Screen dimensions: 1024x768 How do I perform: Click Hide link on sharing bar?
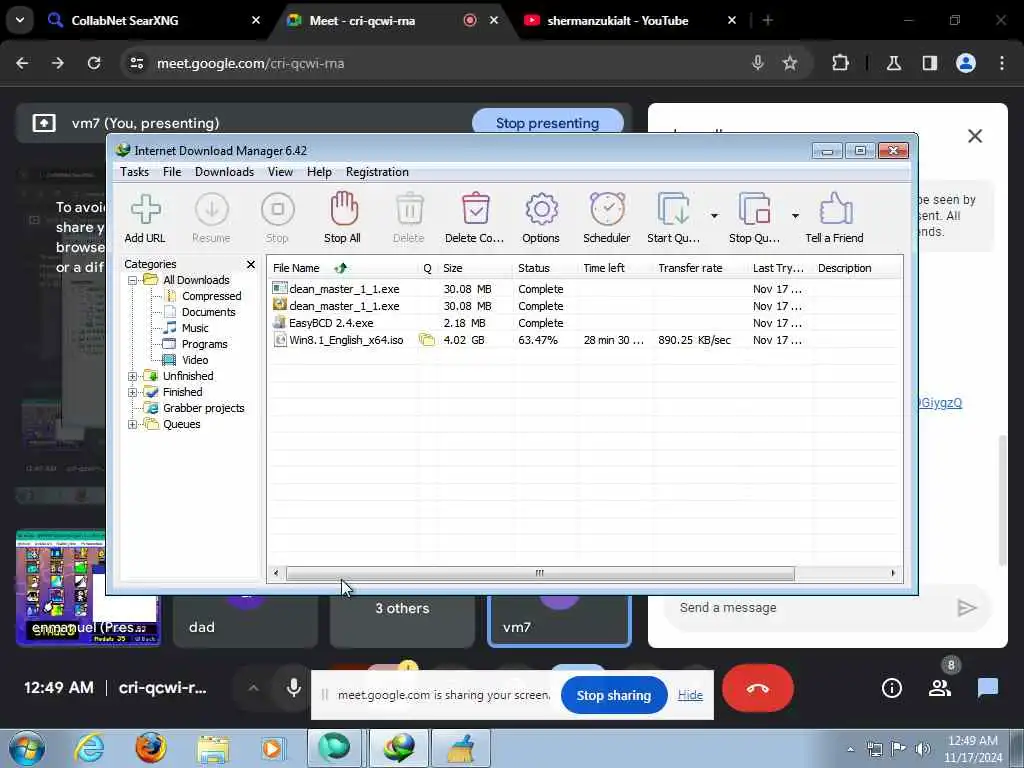690,695
